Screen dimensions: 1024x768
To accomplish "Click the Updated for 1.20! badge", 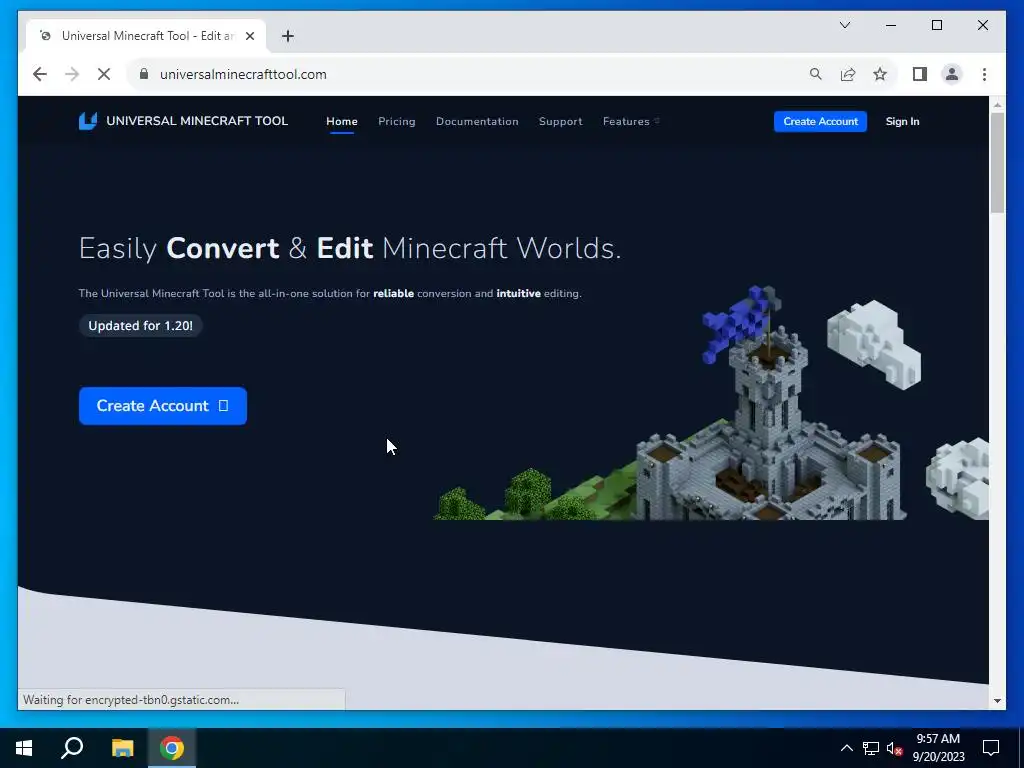I will coord(140,325).
